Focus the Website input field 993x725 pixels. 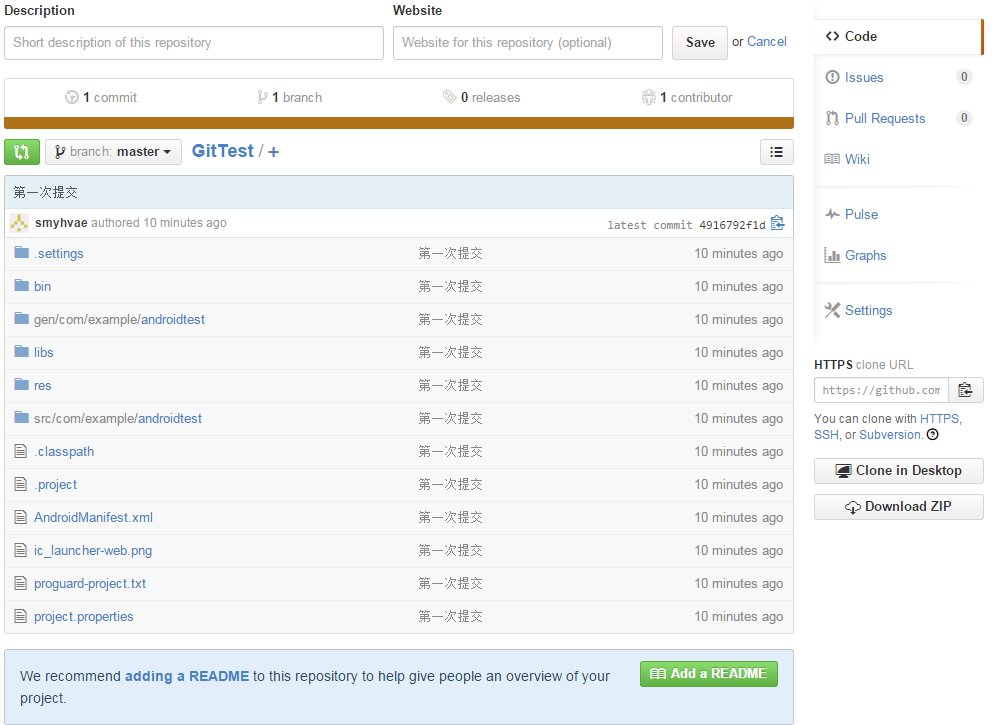point(528,43)
